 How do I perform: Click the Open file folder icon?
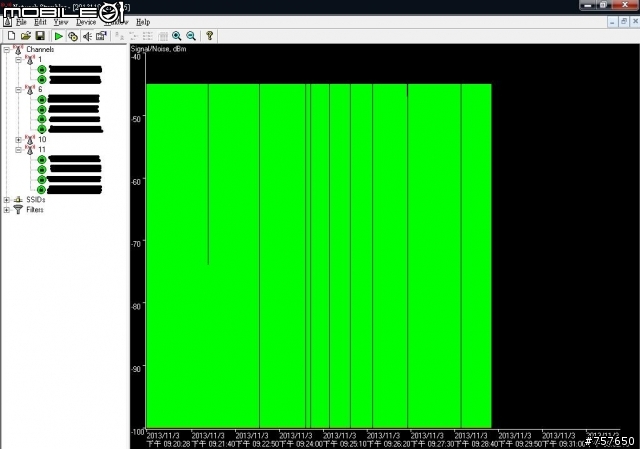click(x=26, y=36)
